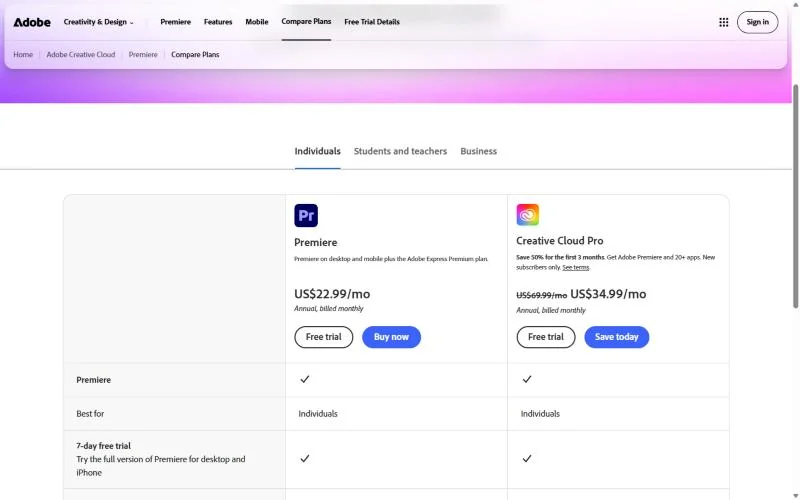Open the Mobile nav item

(257, 22)
